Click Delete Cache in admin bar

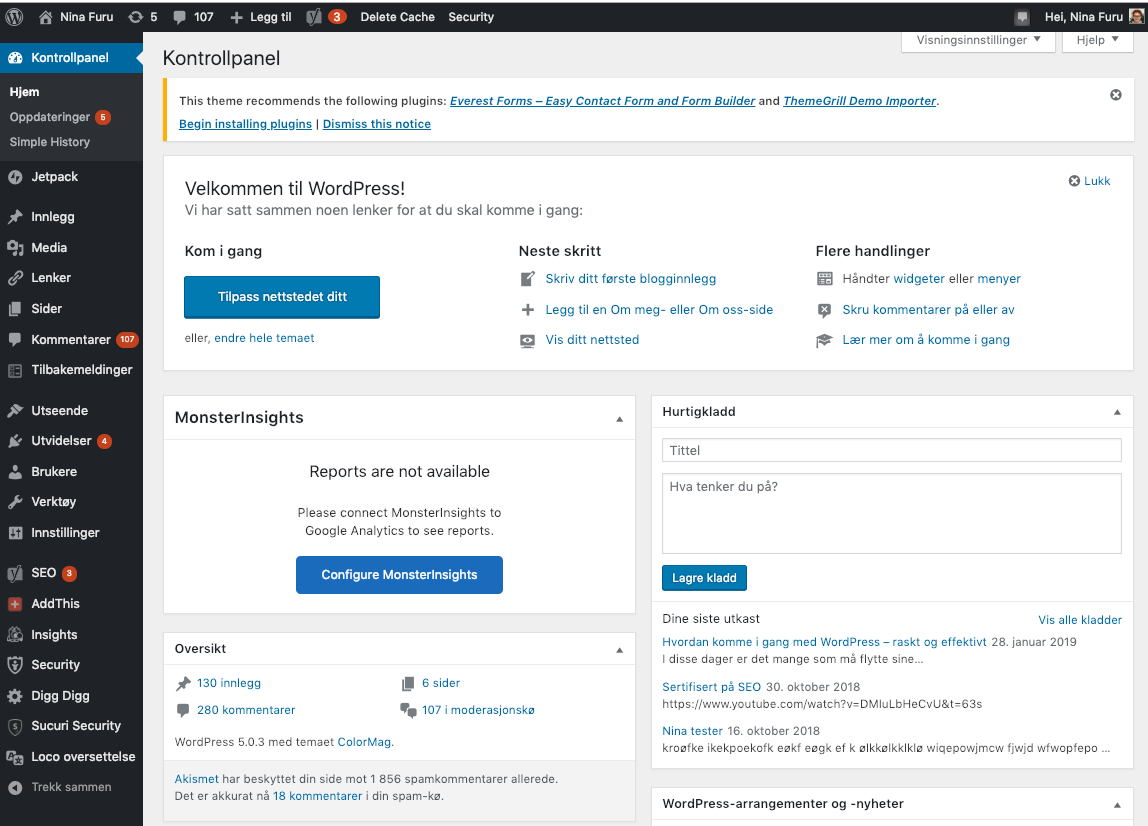(398, 17)
